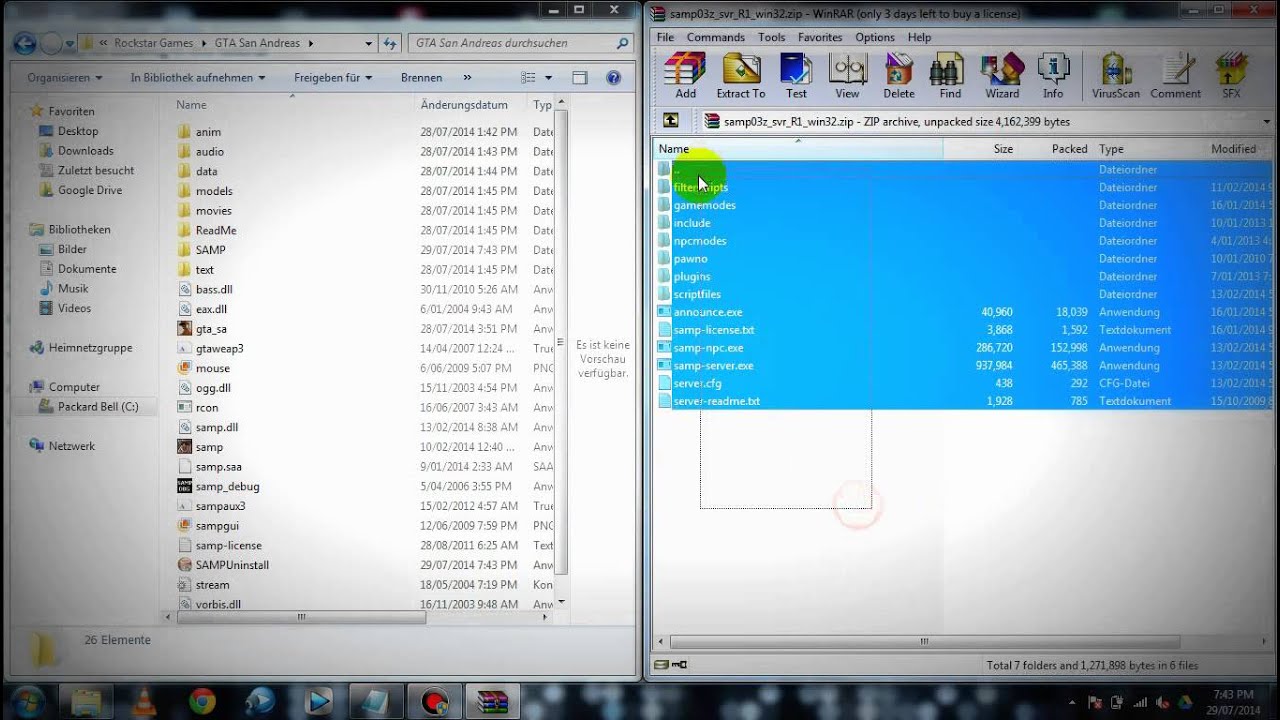Viewport: 1280px width, 720px height.
Task: Open Explorer help question mark icon
Action: click(614, 77)
